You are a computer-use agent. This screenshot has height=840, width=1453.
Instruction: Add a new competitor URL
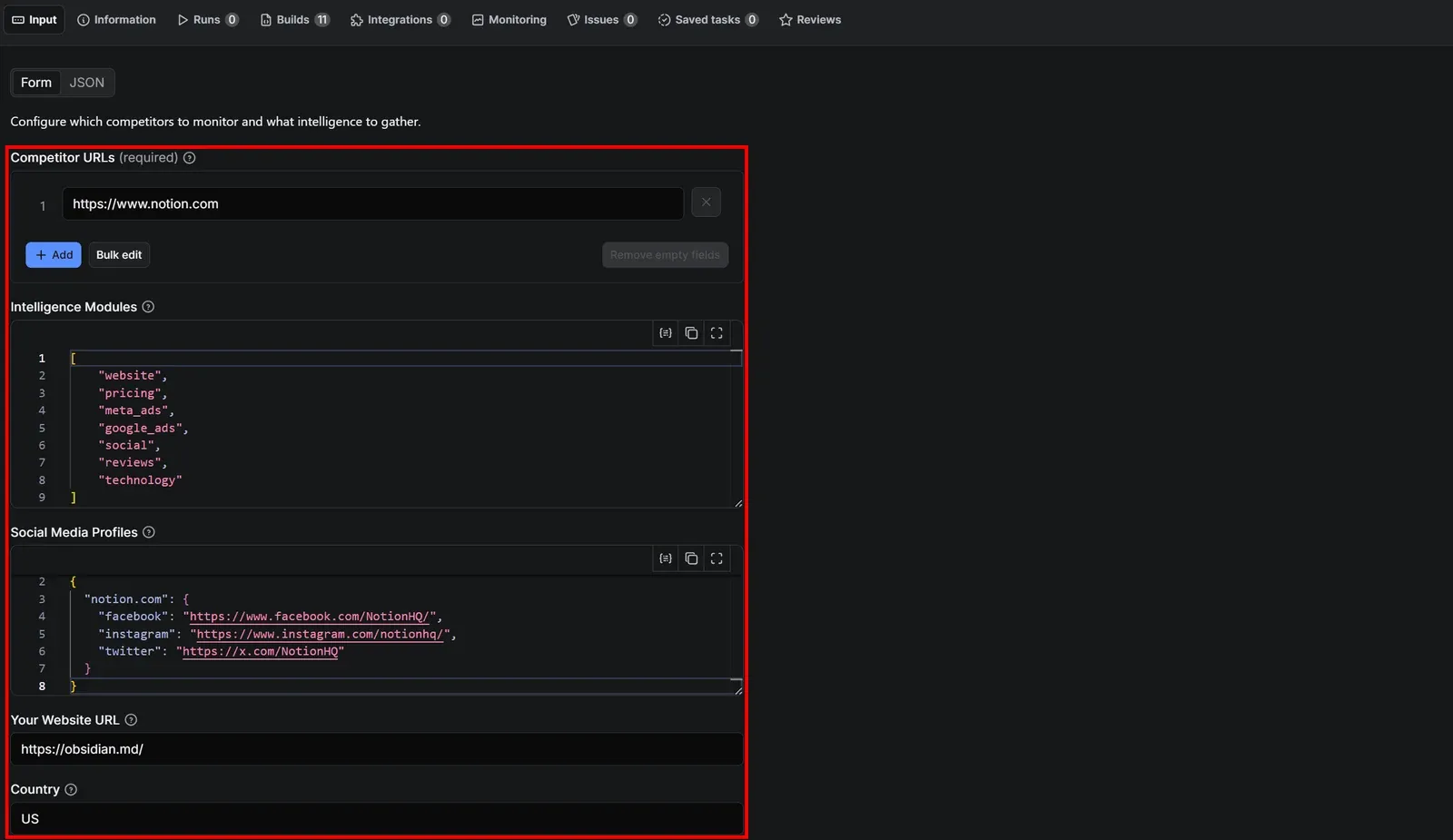click(54, 255)
